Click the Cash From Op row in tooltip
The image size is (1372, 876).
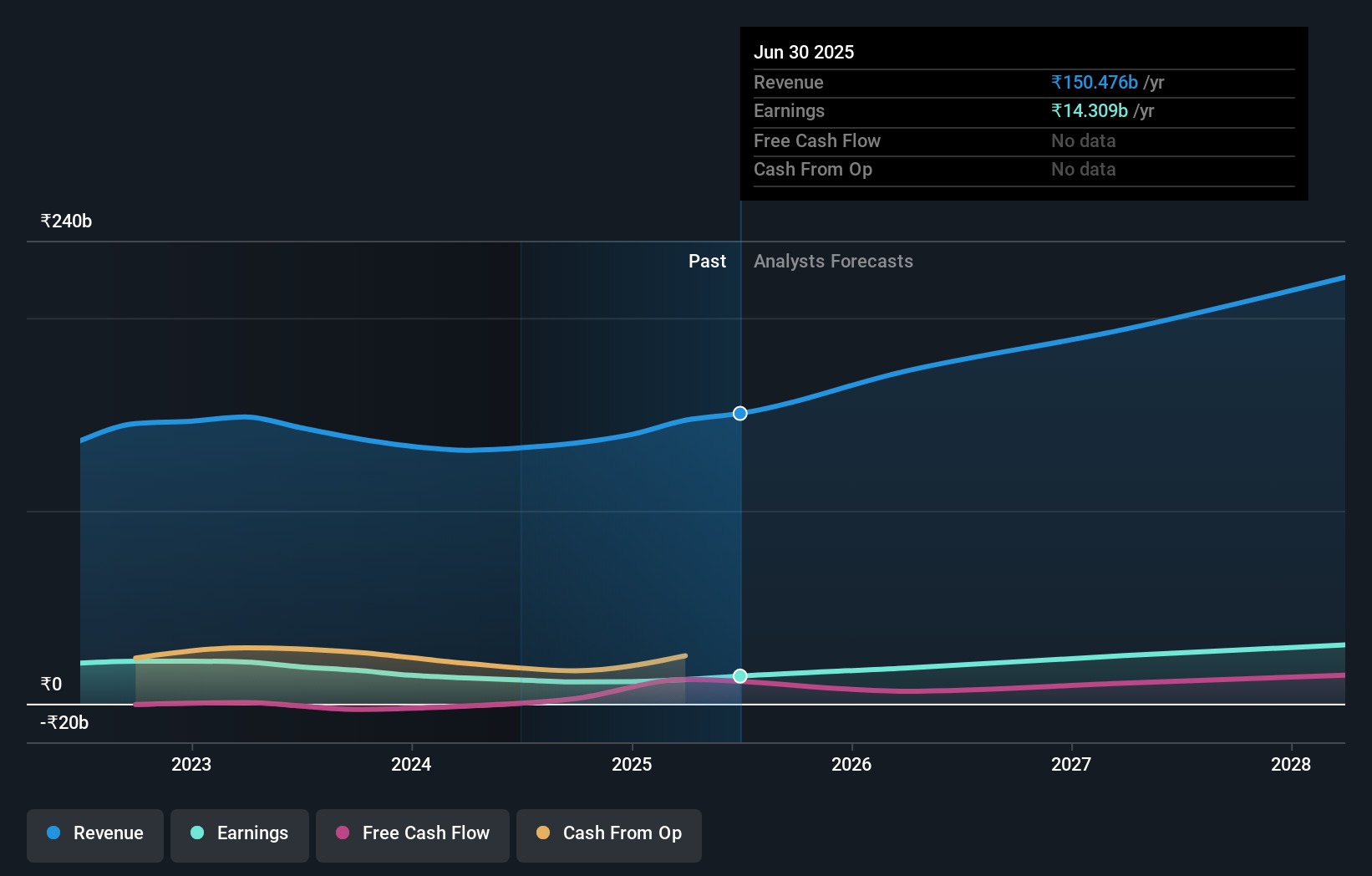[x=1024, y=170]
